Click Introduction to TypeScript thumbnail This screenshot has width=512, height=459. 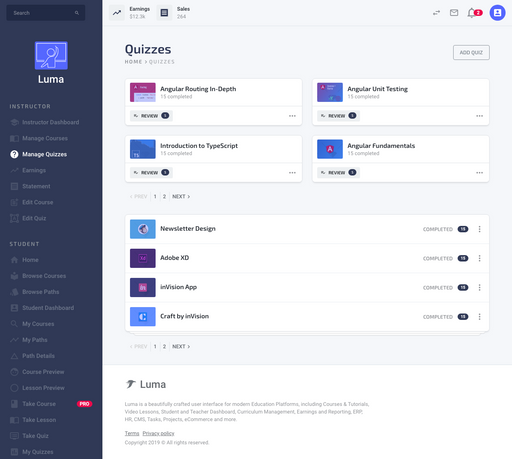[x=143, y=149]
